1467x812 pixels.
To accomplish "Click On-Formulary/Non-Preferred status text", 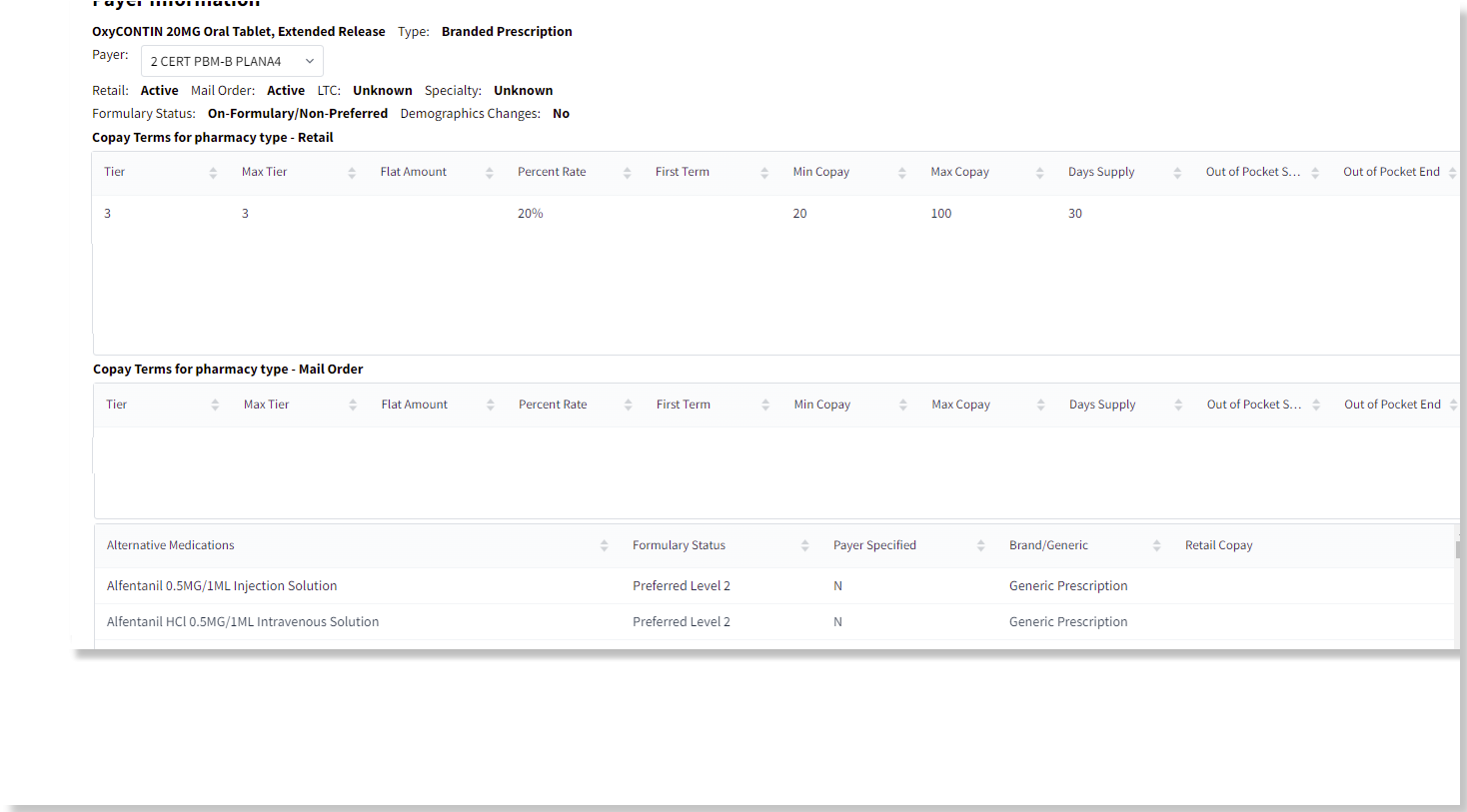I will click(x=298, y=114).
